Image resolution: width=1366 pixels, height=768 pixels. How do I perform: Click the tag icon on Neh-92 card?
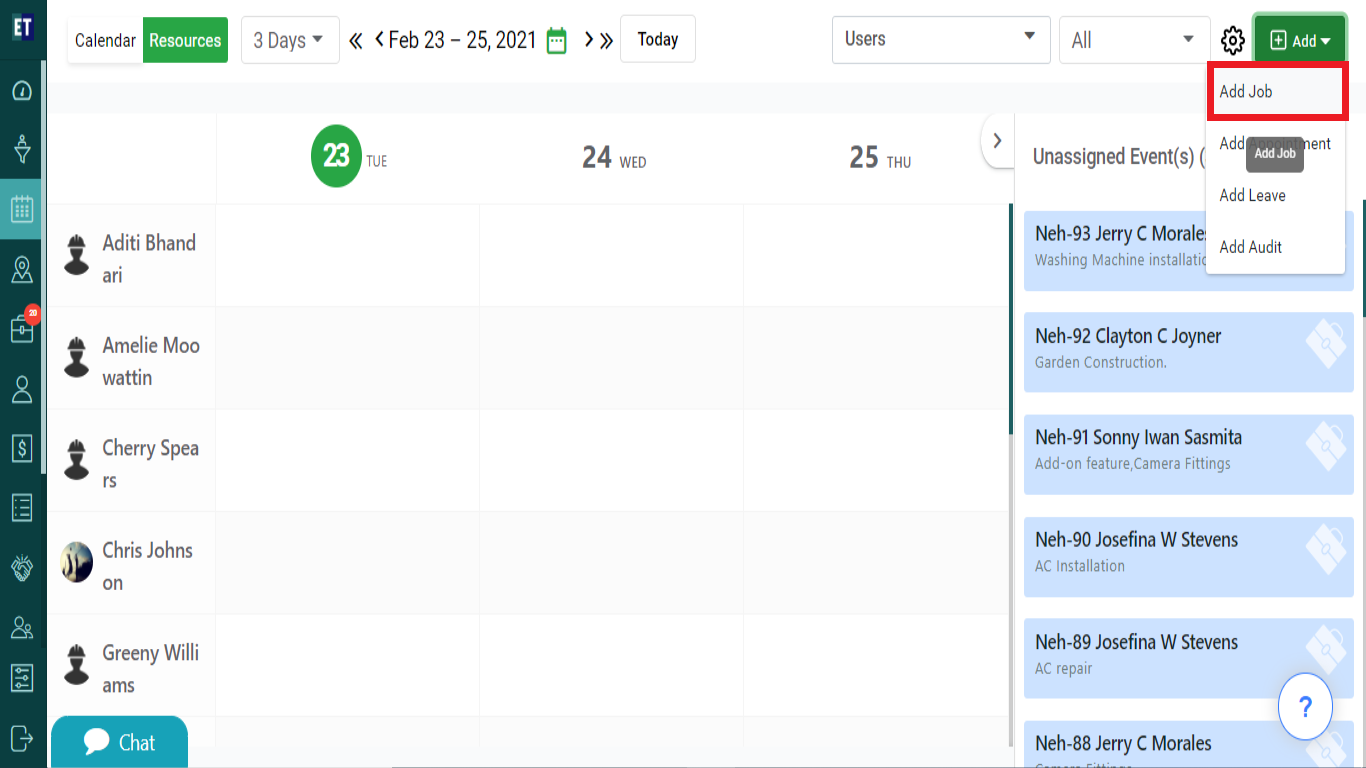click(1326, 344)
